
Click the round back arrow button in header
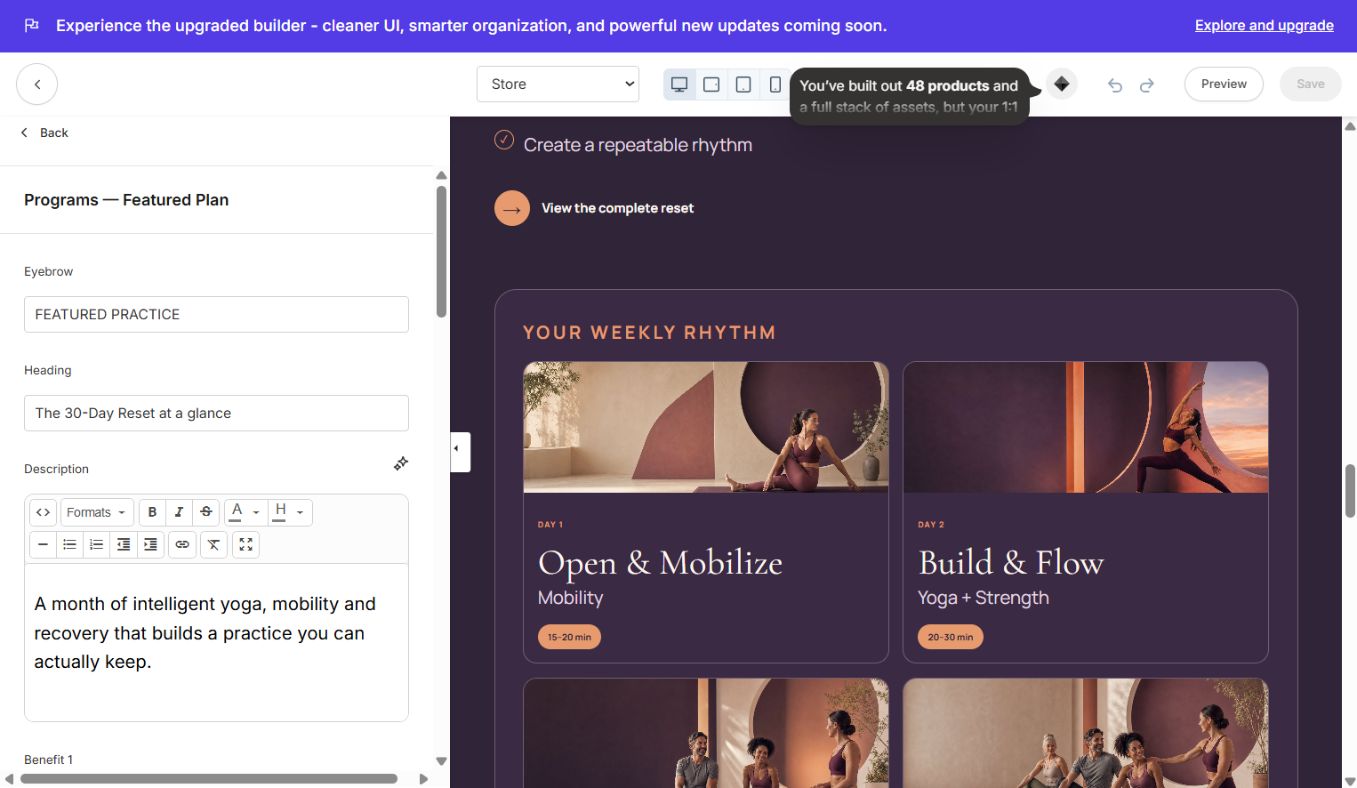pos(37,84)
